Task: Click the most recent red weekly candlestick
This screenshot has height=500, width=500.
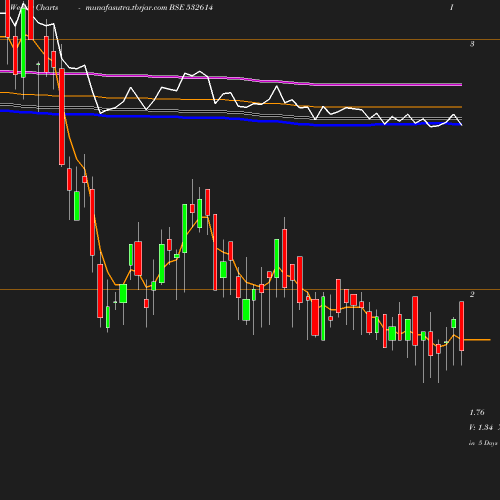Action: (x=462, y=326)
